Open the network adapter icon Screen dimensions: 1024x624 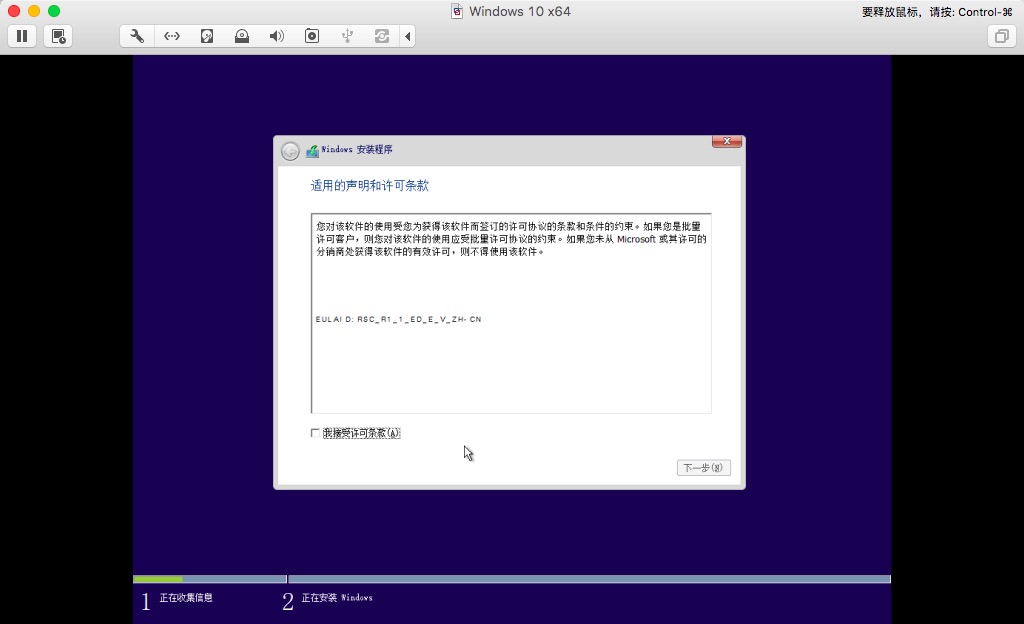coord(172,36)
